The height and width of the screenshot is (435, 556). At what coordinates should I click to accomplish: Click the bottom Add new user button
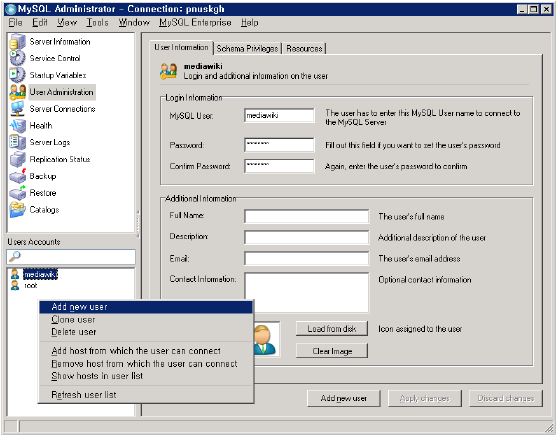pos(344,398)
